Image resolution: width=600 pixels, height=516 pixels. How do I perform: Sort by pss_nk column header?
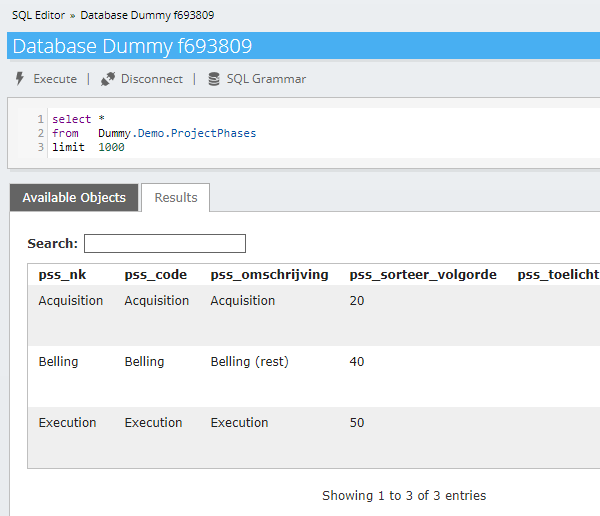coord(62,274)
